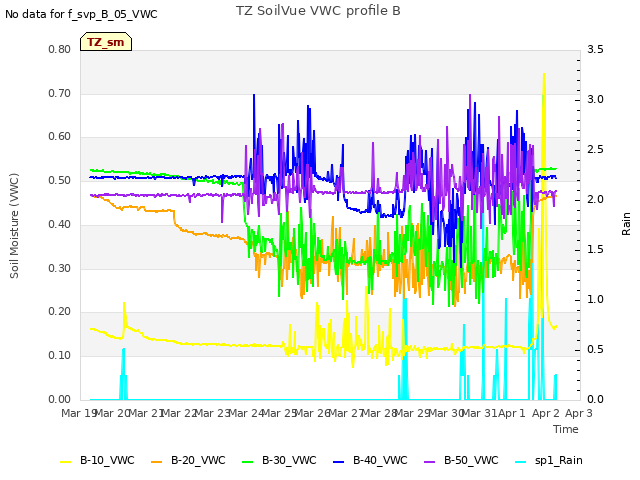Click the Apr 2 date tick label
Screen dimensions: 640x480
click(x=546, y=413)
